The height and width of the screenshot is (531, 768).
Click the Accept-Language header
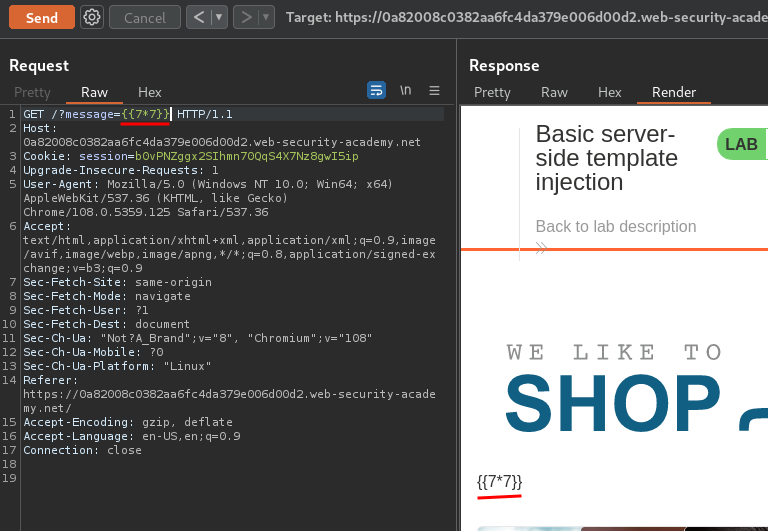click(x=132, y=436)
